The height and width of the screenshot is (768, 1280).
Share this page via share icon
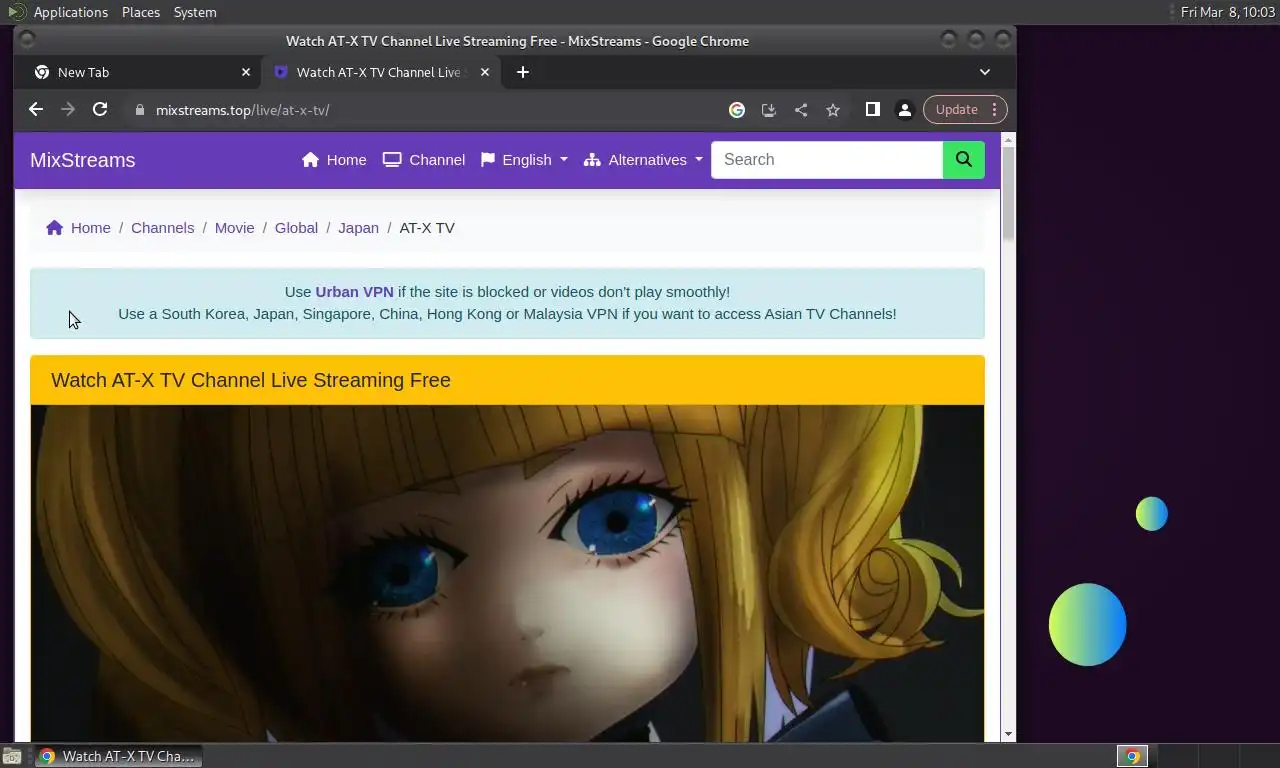[801, 110]
